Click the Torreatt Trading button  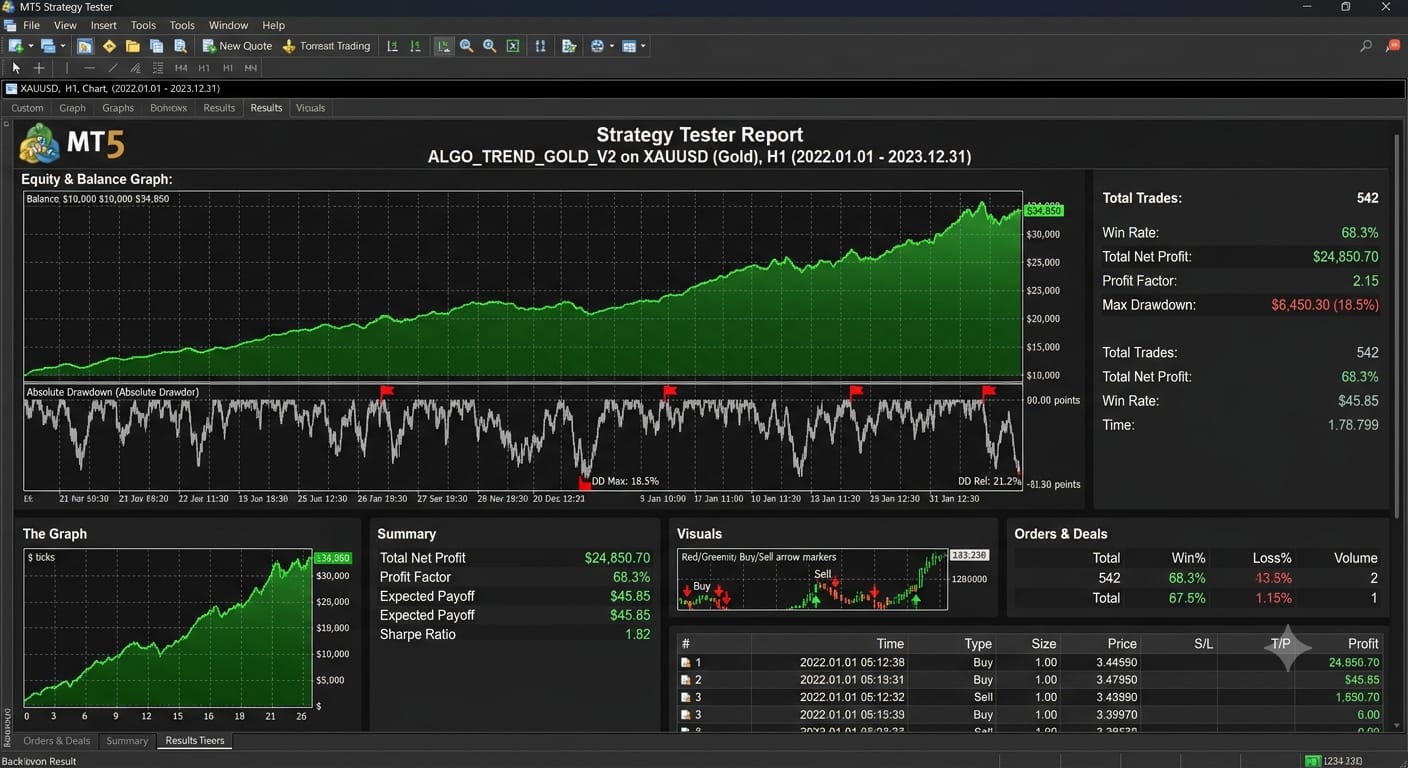click(x=327, y=46)
